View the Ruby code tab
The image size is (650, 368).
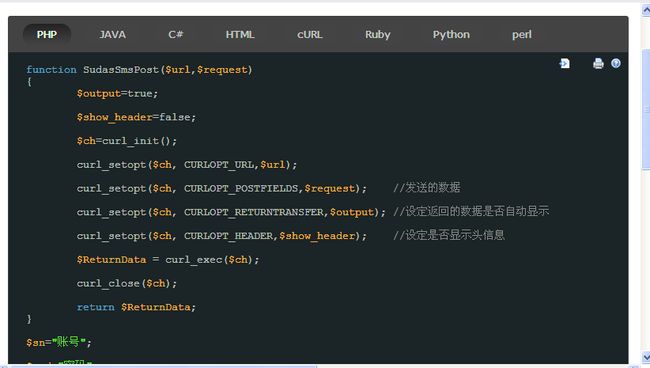pos(378,34)
